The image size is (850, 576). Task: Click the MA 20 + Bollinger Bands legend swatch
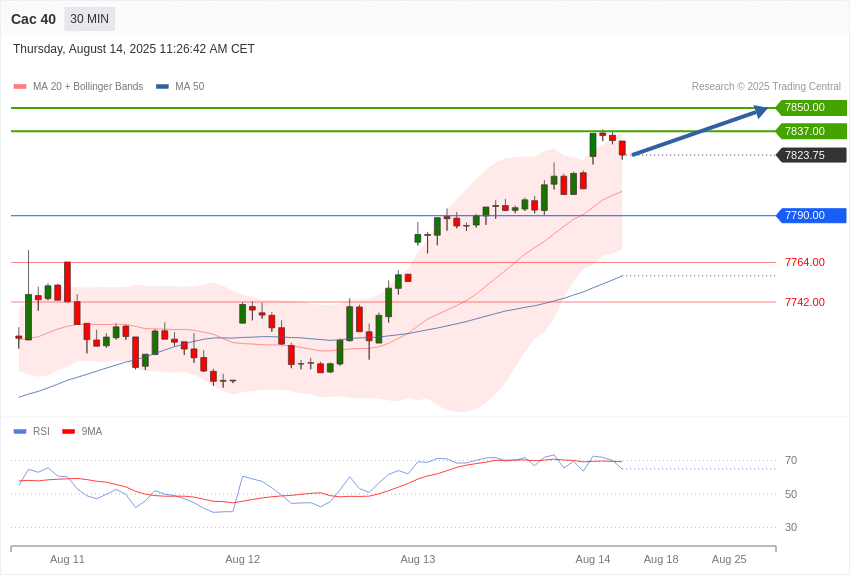20,87
